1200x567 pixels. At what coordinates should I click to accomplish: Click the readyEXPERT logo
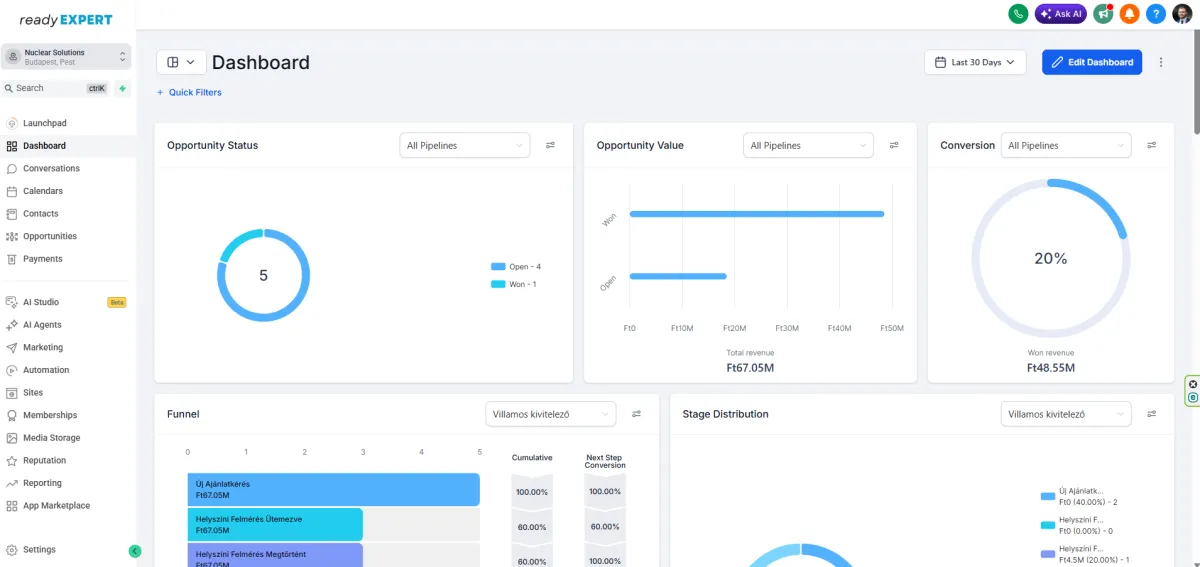(66, 20)
